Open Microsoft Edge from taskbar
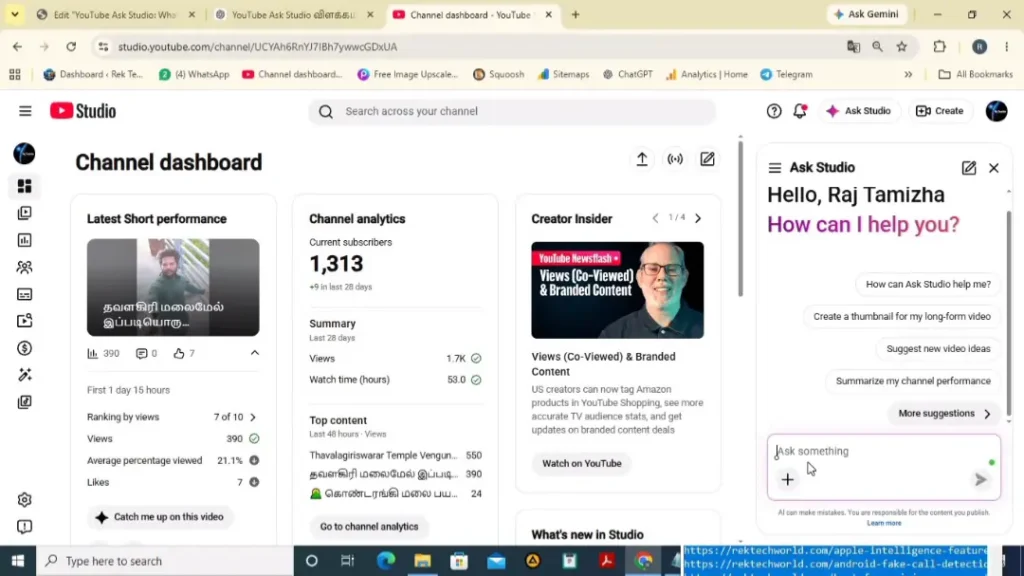 (x=385, y=561)
